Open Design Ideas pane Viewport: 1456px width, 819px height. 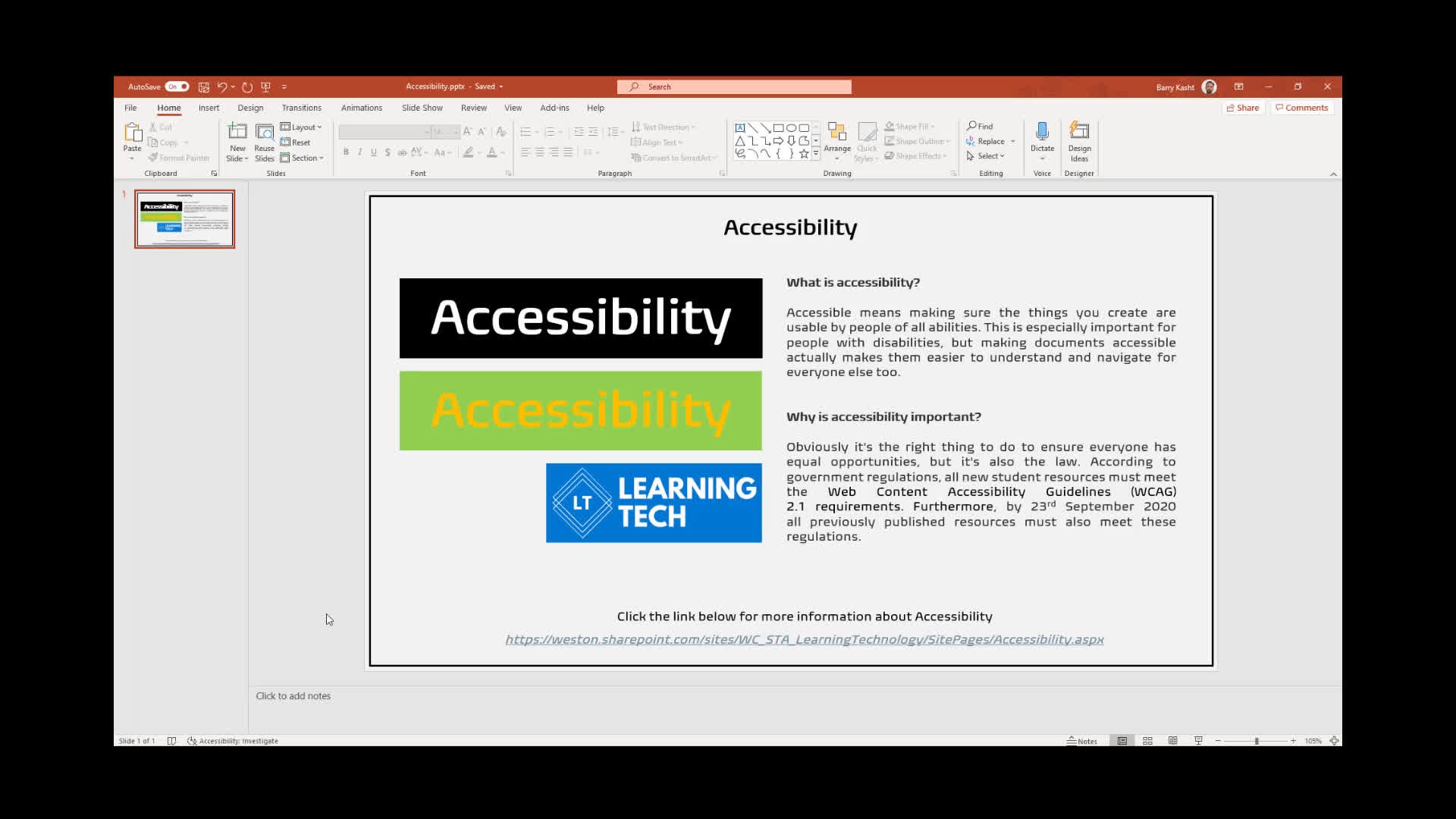coord(1079,142)
